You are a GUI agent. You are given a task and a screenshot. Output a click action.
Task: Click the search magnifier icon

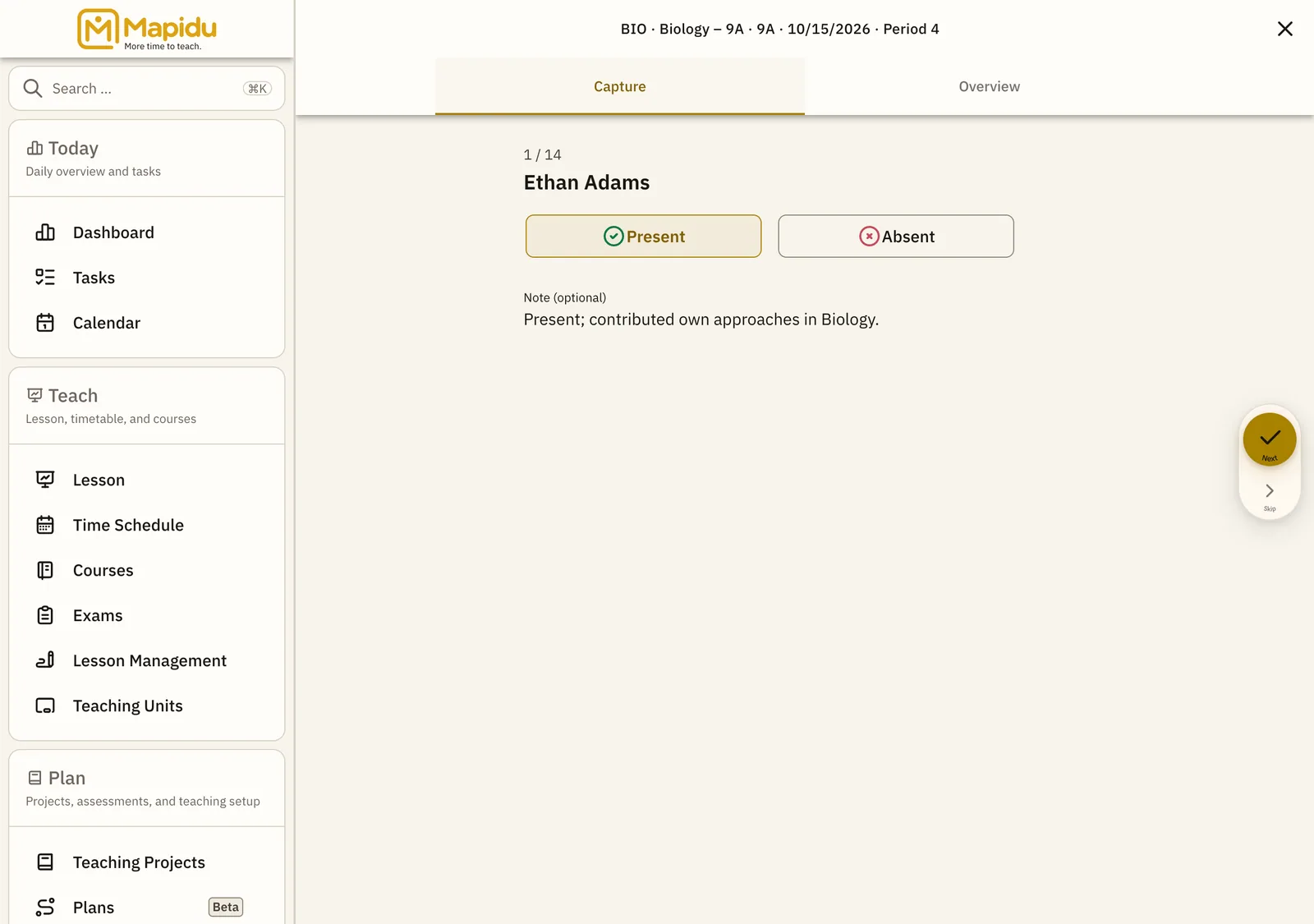(x=33, y=88)
